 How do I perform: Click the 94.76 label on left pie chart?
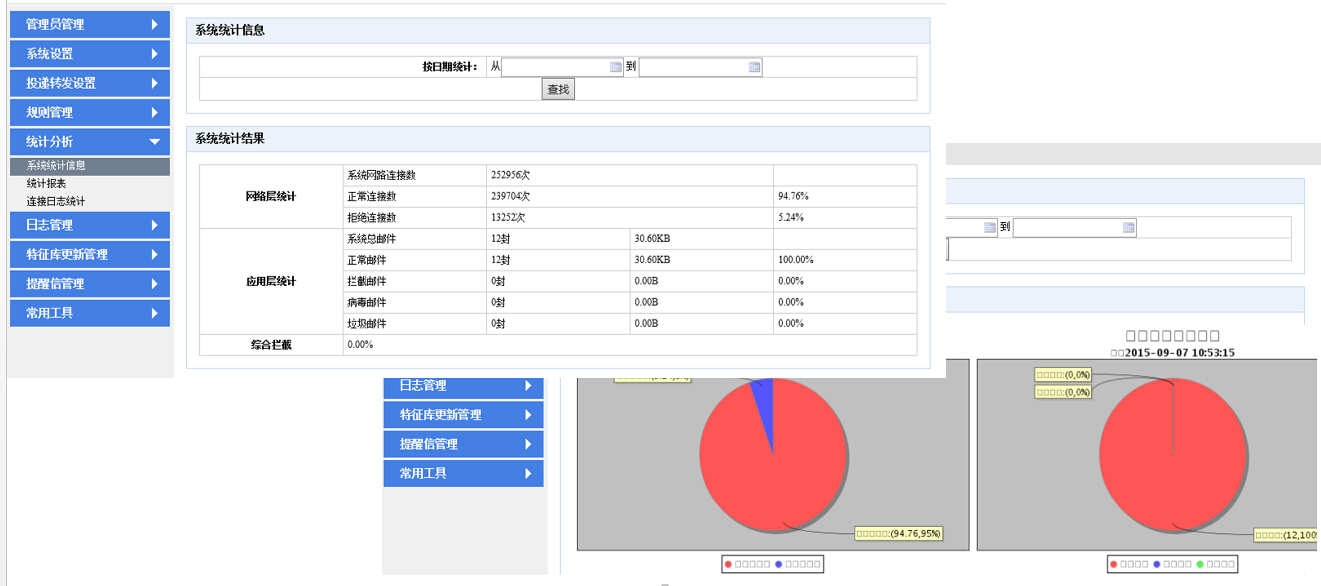pyautogui.click(x=898, y=533)
